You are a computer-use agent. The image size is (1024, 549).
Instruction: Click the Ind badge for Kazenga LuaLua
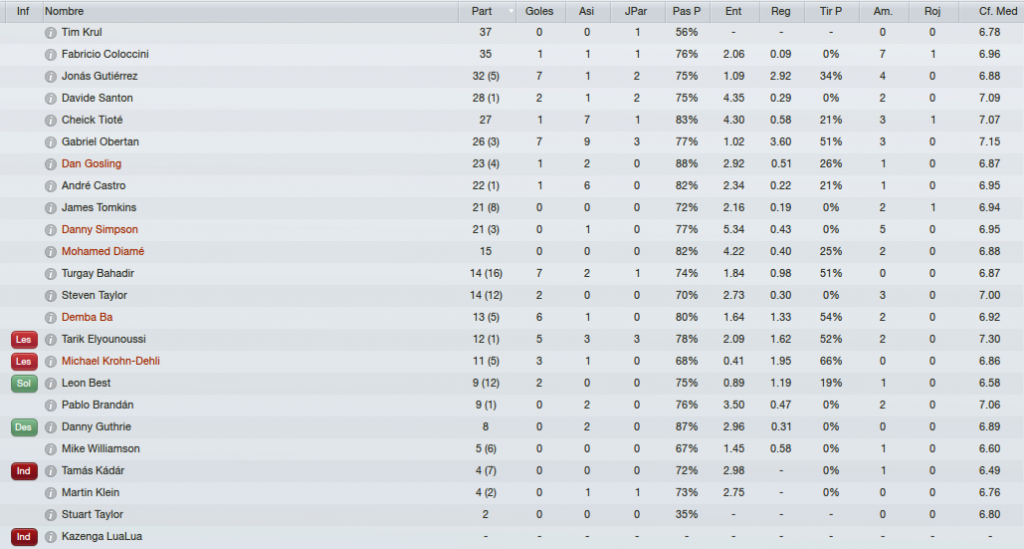point(24,537)
